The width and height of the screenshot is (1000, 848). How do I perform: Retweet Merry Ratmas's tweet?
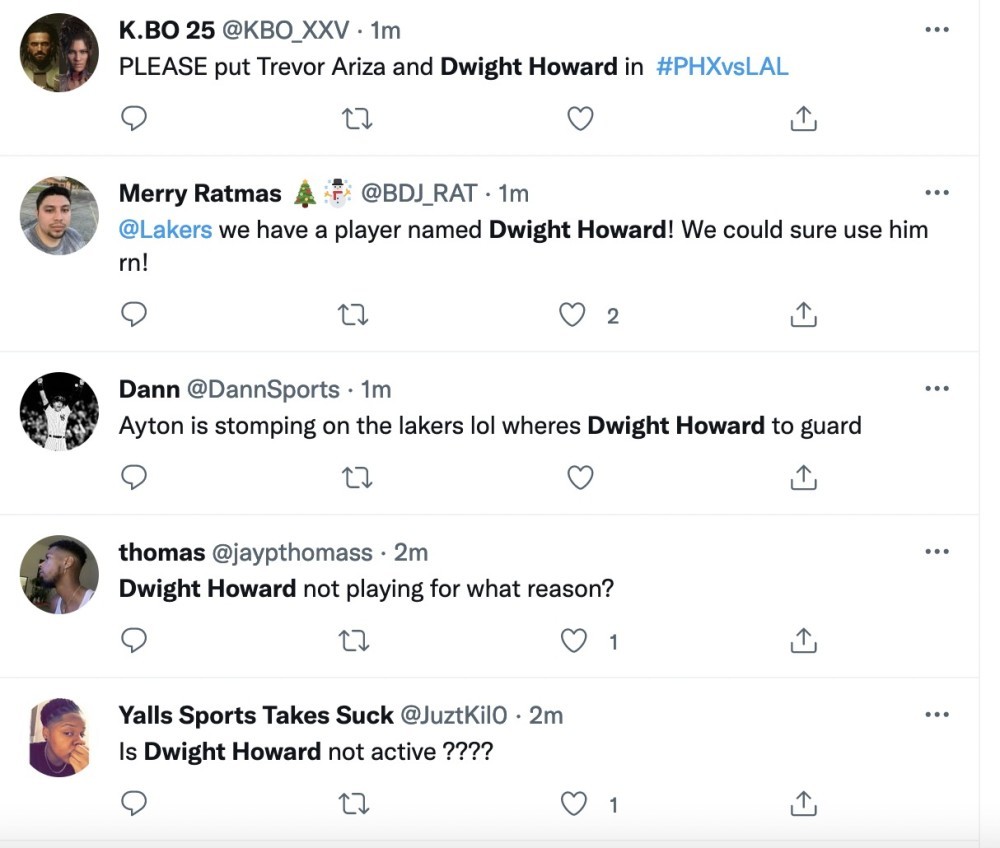tap(353, 315)
